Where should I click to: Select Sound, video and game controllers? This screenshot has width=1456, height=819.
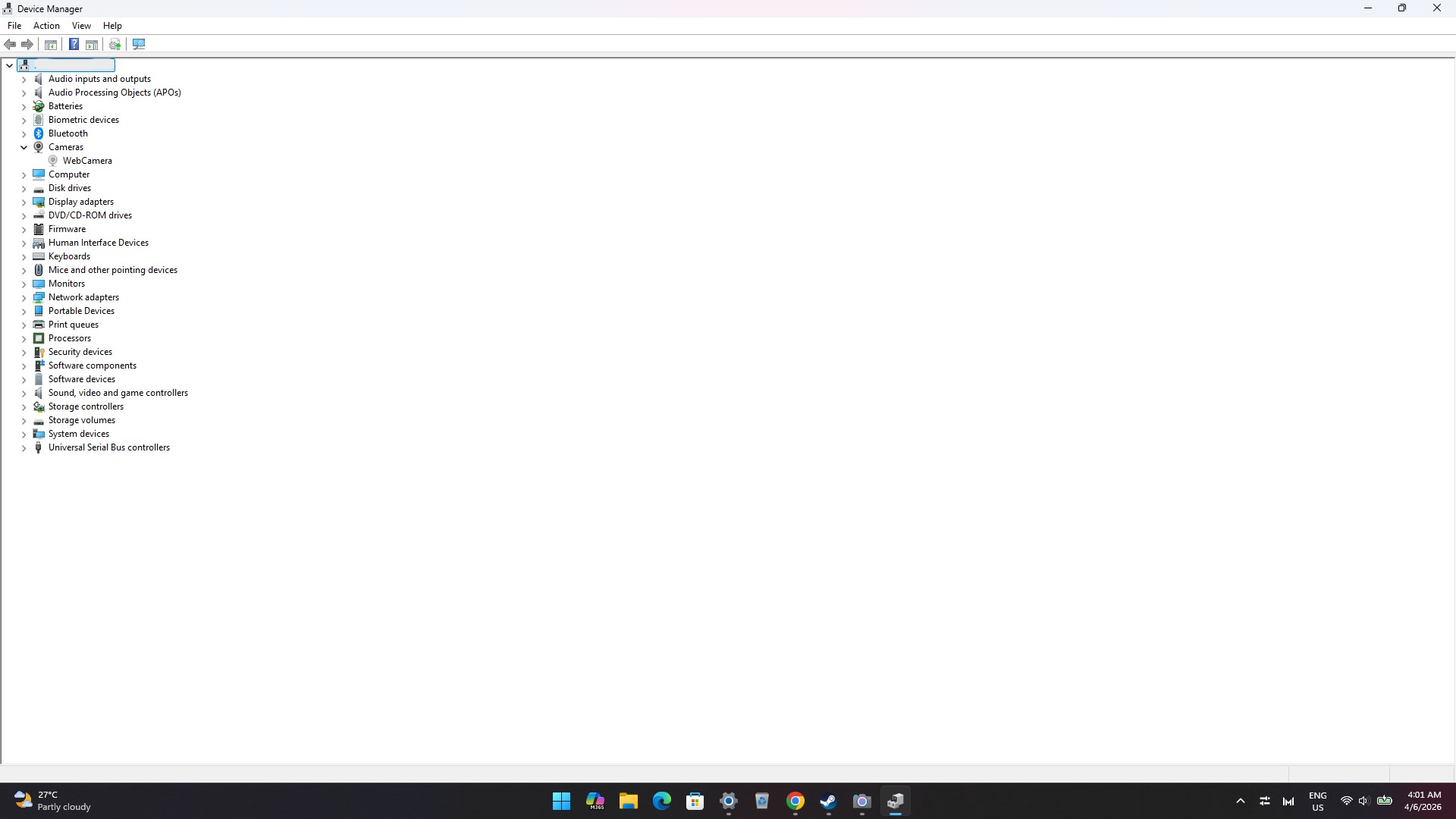point(118,393)
